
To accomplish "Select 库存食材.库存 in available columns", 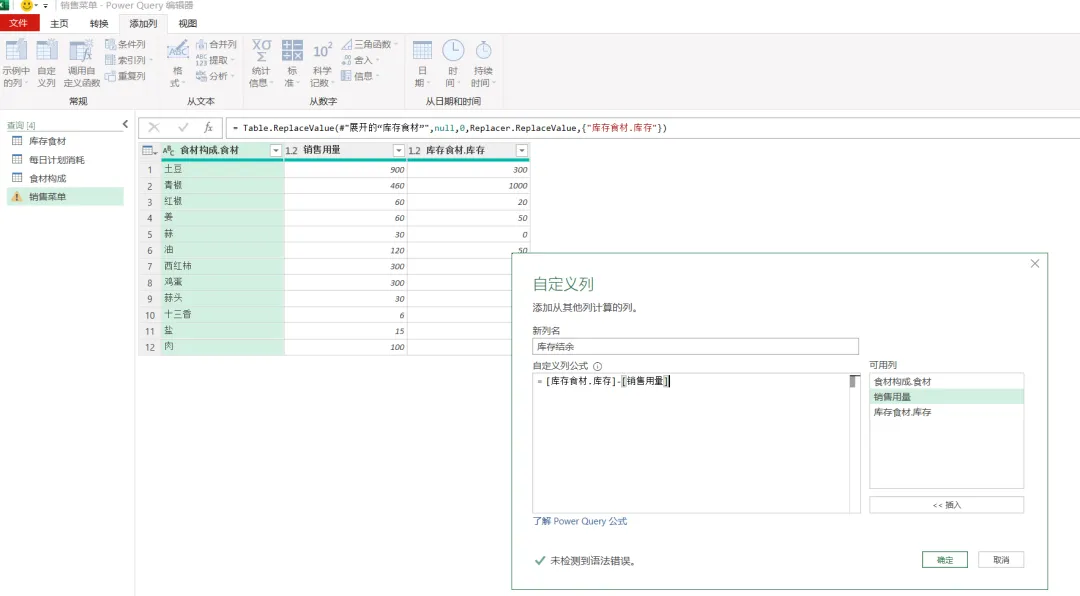I will (946, 412).
